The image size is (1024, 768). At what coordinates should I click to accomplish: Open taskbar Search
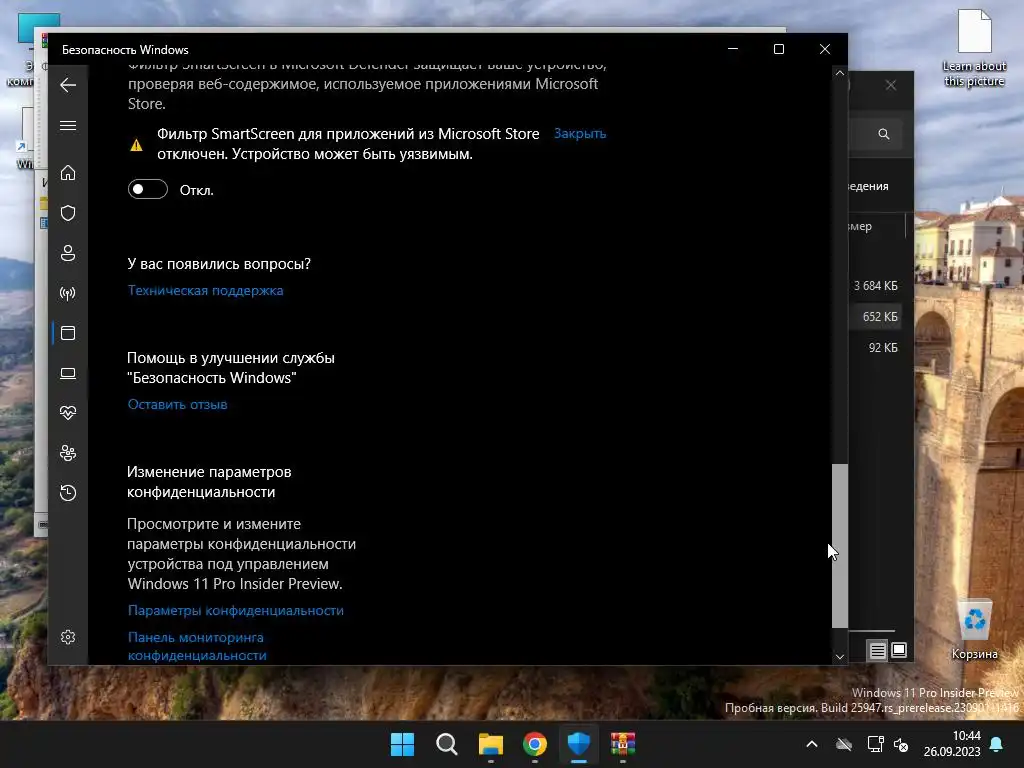447,744
